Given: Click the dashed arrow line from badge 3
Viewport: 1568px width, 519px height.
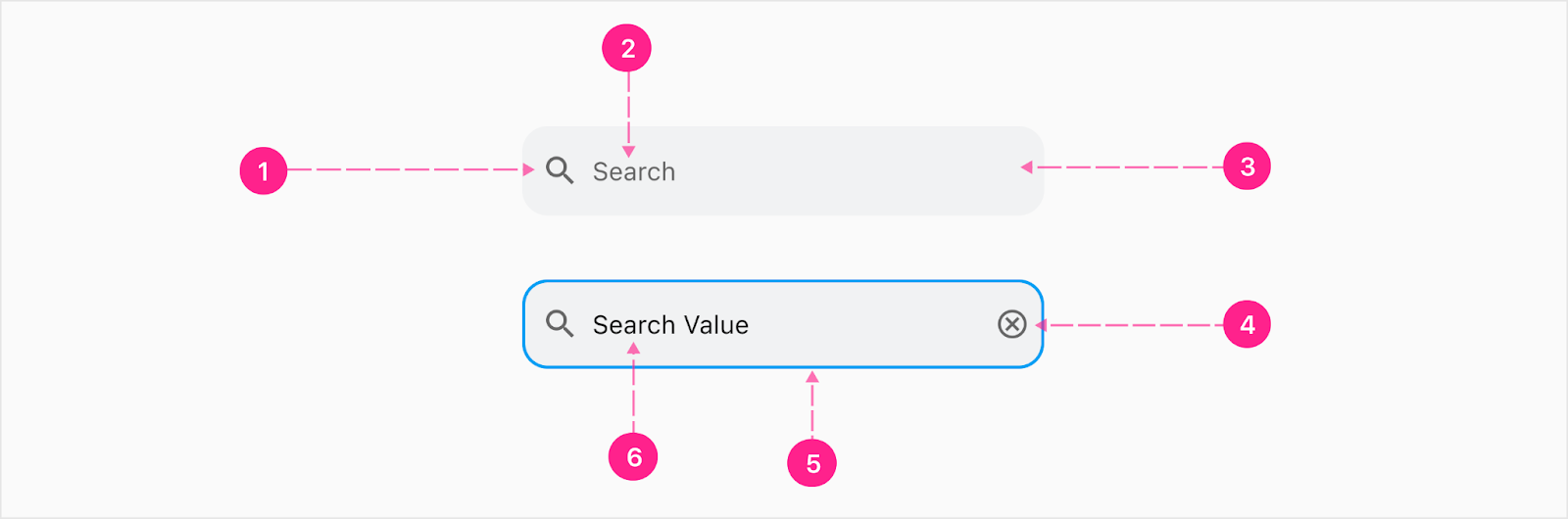Looking at the screenshot, I should pyautogui.click(x=1122, y=167).
